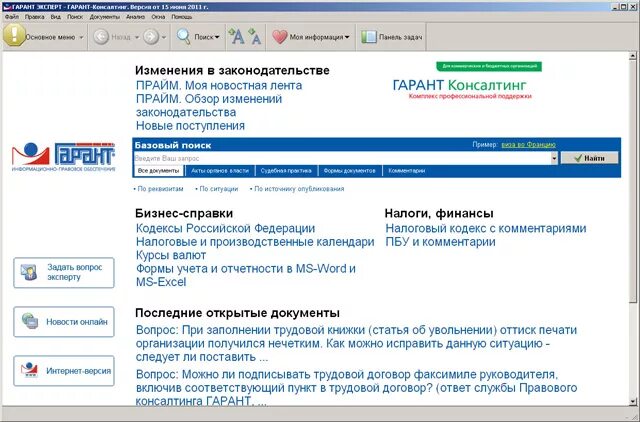Screen dimensions: 640x422
Task: Open the Основное меню yellow icon
Action: [x=13, y=35]
